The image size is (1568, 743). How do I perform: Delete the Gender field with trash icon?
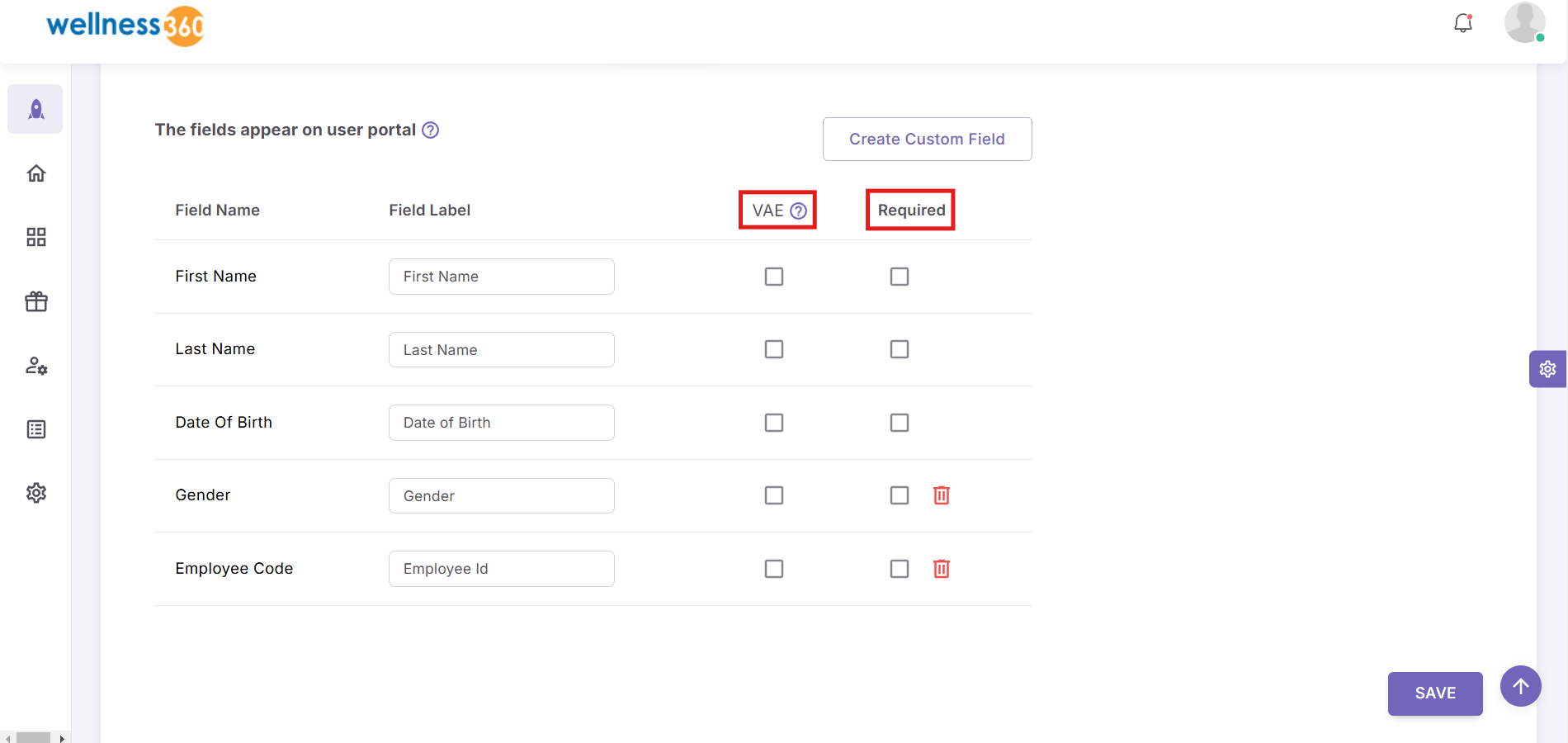coord(942,495)
